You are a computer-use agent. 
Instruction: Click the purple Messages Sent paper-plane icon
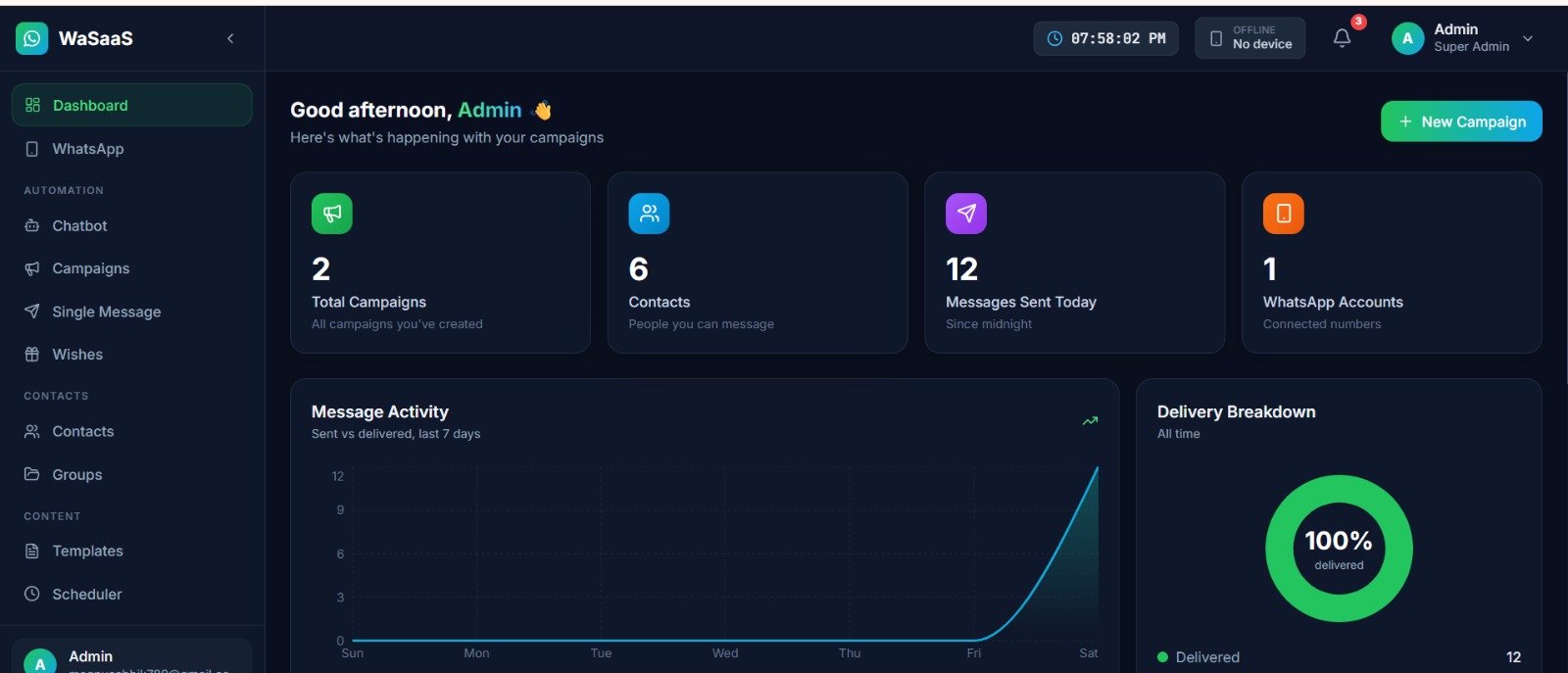(x=966, y=214)
